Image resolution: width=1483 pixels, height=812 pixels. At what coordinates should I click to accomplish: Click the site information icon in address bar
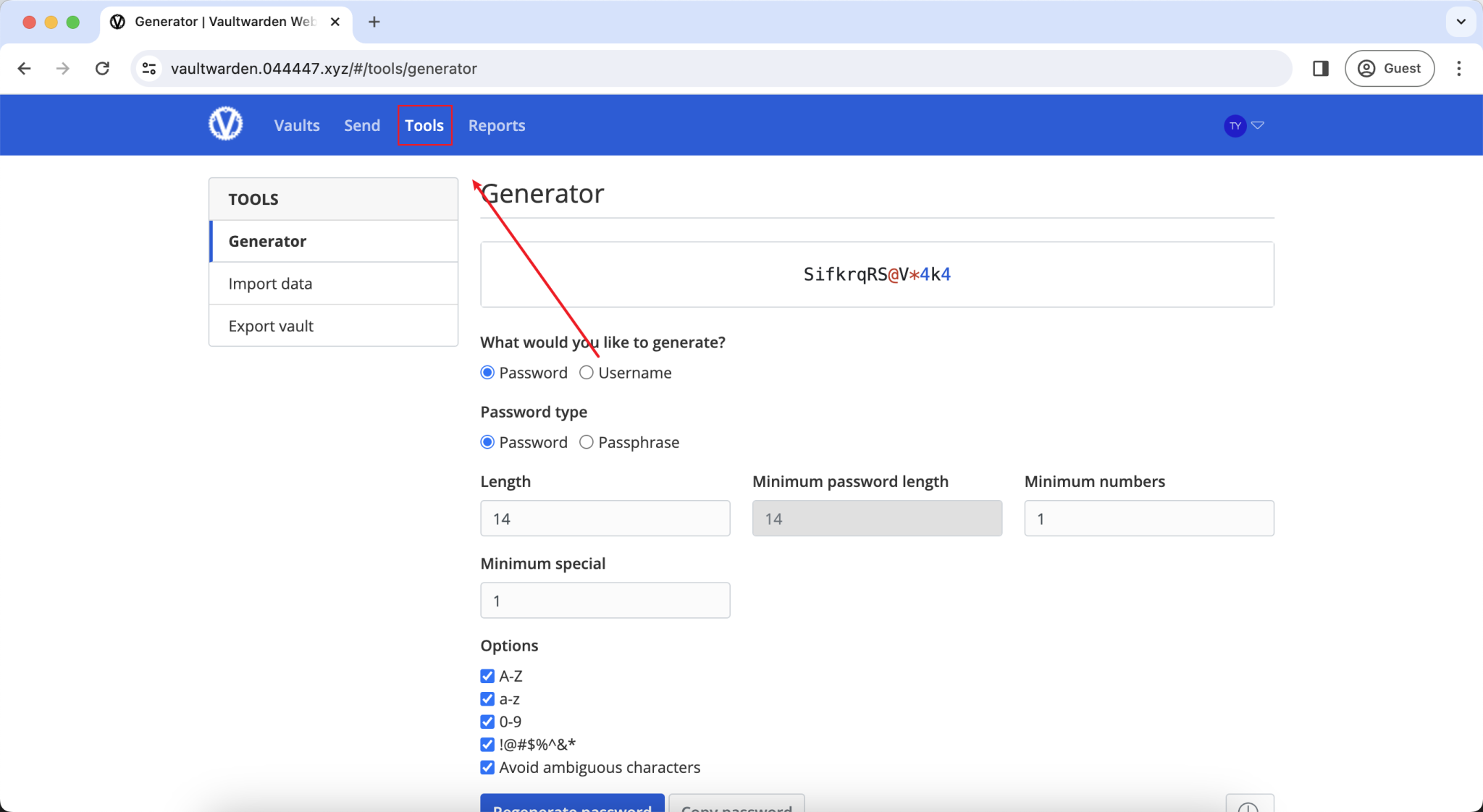[149, 68]
